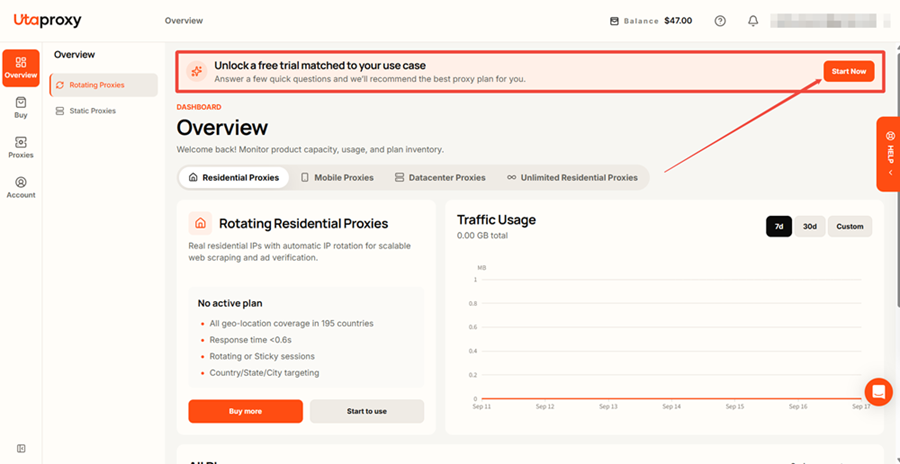Click the Start to use button

click(367, 411)
